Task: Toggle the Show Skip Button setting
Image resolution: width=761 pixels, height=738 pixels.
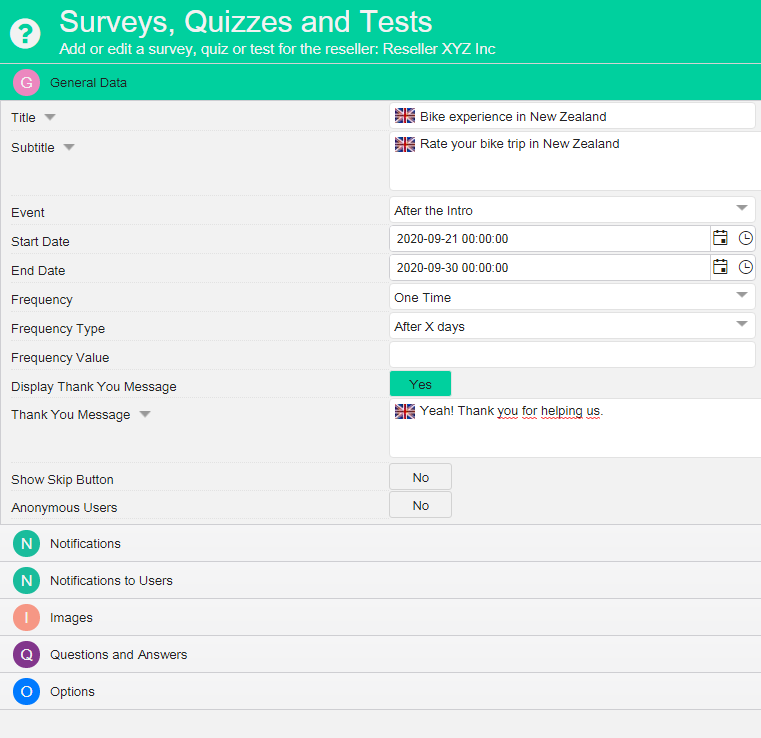Action: tap(420, 477)
